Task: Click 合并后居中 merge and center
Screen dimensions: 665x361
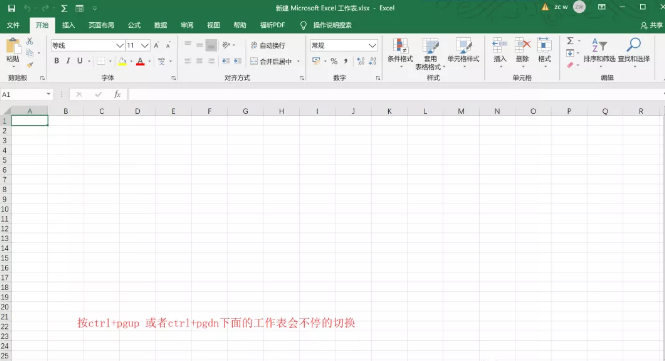Action: tap(271, 62)
